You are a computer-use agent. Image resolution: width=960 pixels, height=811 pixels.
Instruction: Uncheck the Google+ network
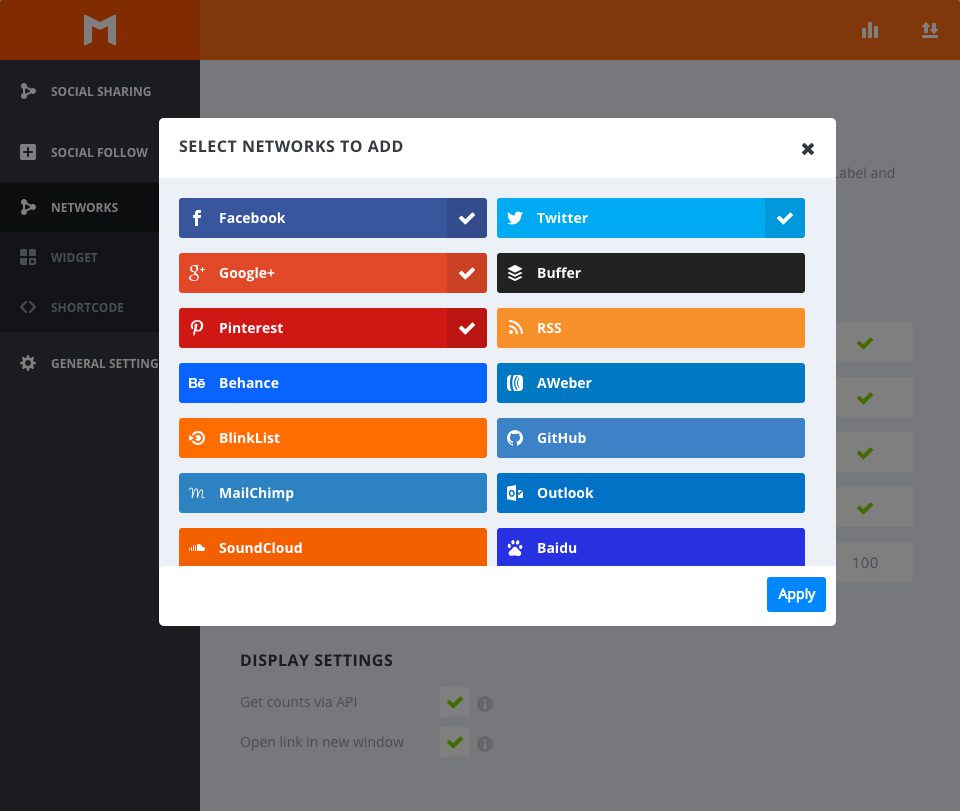coord(466,273)
